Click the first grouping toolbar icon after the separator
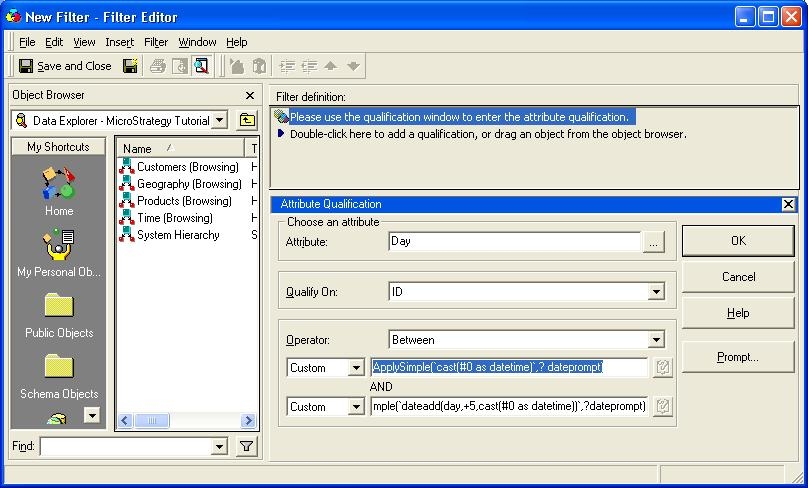Viewport: 808px width, 488px height. (237, 66)
